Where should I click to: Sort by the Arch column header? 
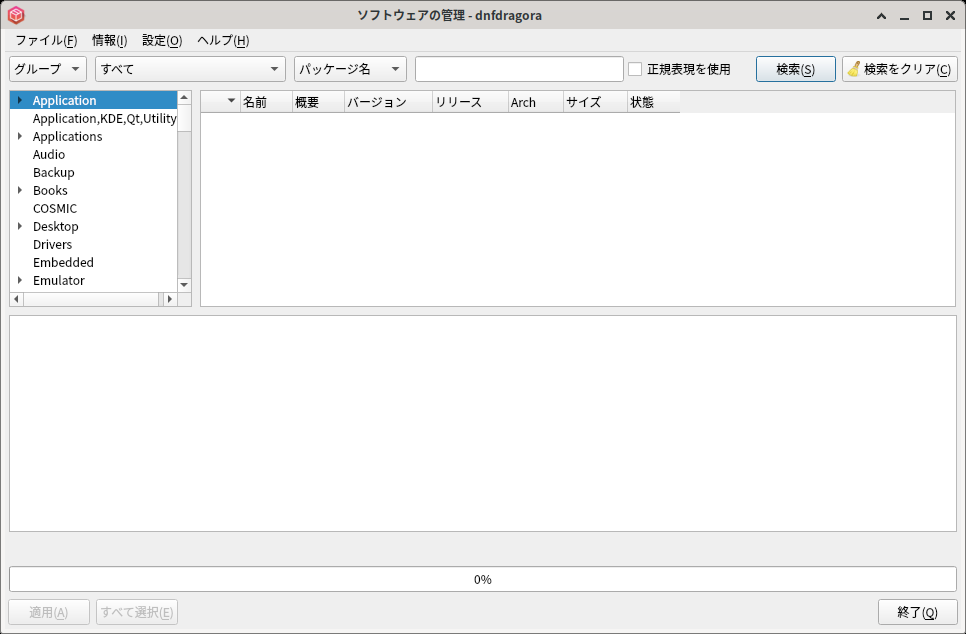536,102
